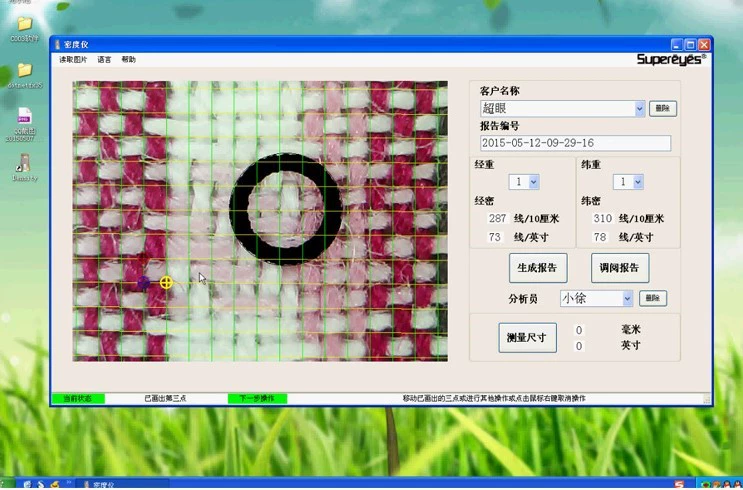Viewport: 743px width, 490px height.
Task: Expand the 客户名称 combo box showing 超眼
Action: tap(639, 109)
